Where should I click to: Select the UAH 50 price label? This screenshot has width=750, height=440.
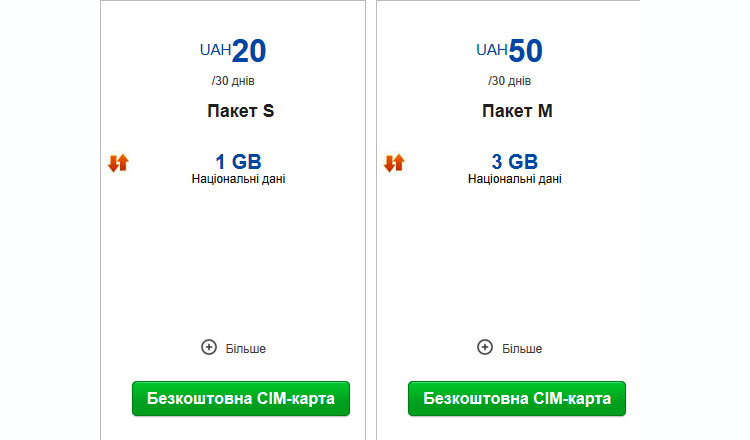pyautogui.click(x=509, y=51)
